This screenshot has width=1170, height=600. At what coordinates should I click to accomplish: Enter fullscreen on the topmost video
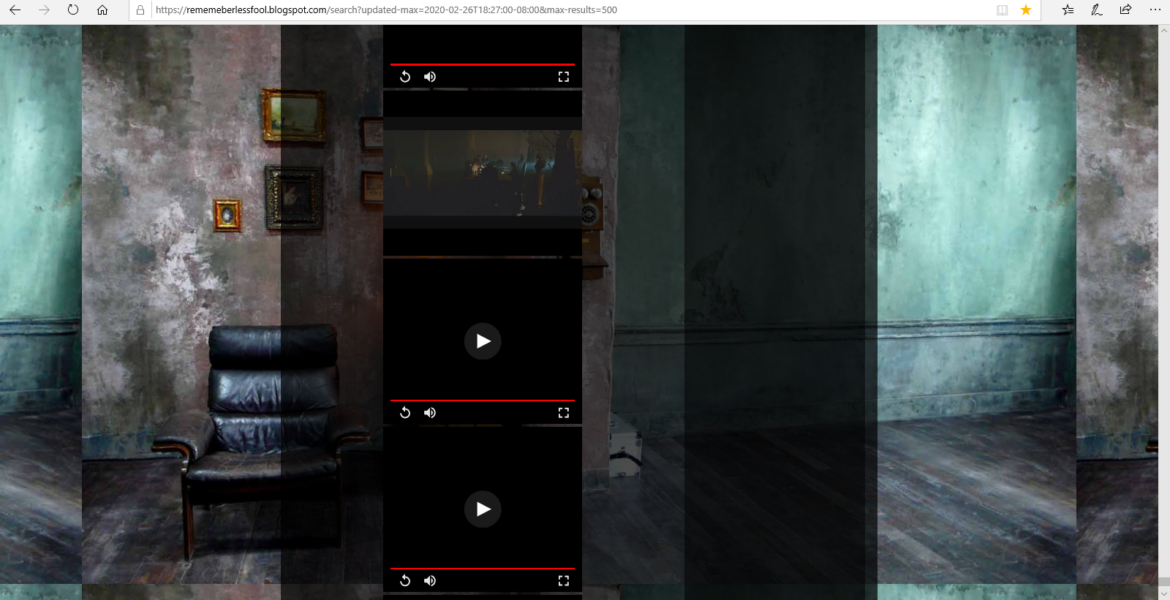pyautogui.click(x=563, y=77)
